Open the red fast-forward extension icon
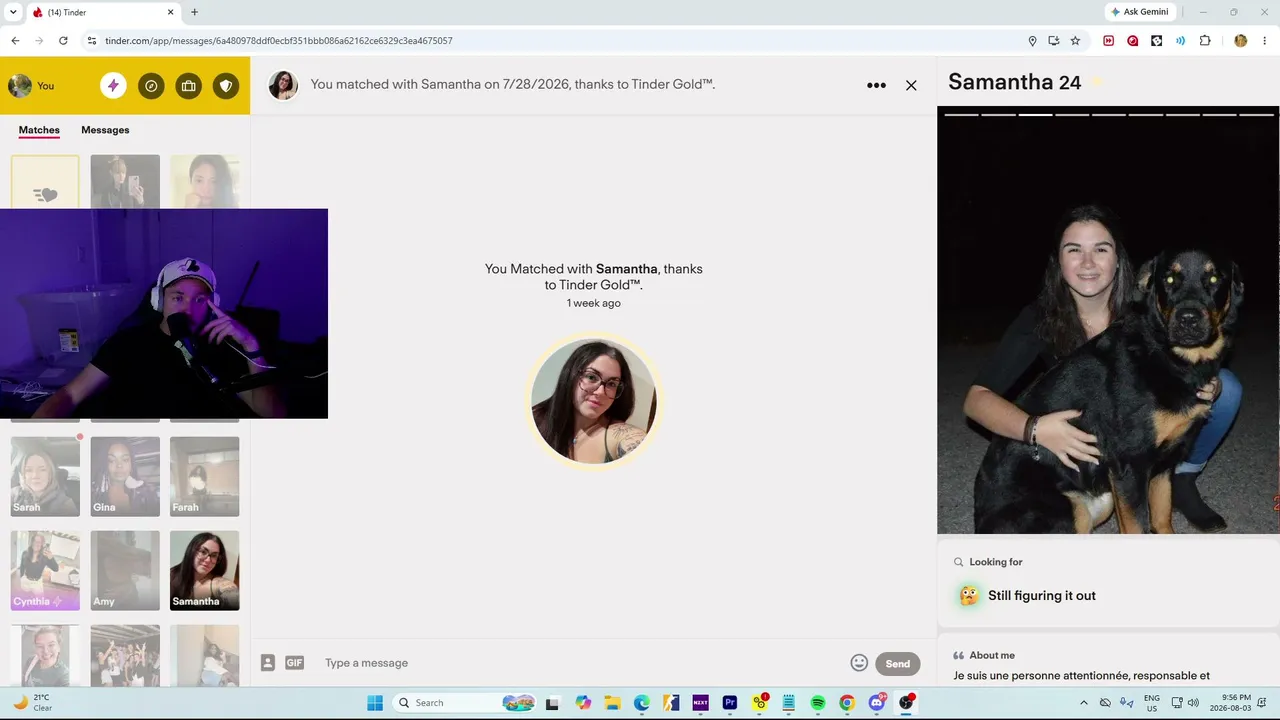Image resolution: width=1280 pixels, height=720 pixels. (x=1108, y=41)
